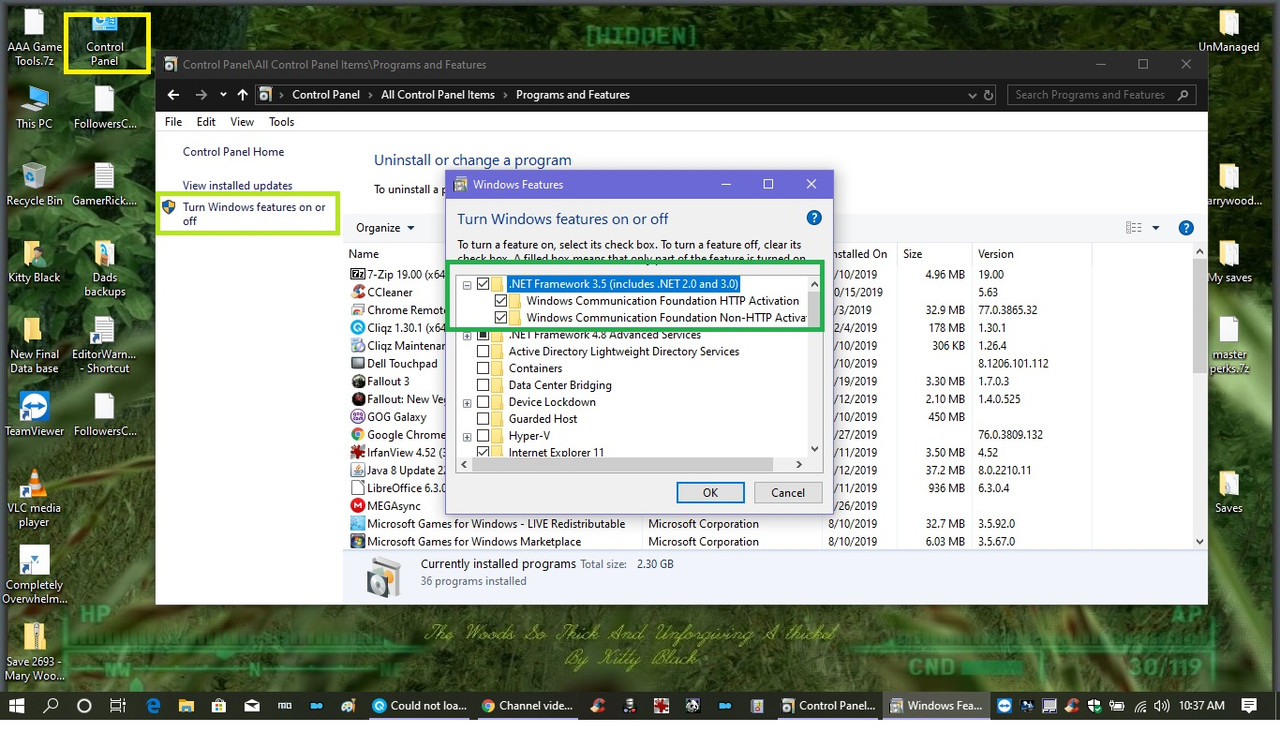Go up one level with the up arrow

[x=242, y=95]
